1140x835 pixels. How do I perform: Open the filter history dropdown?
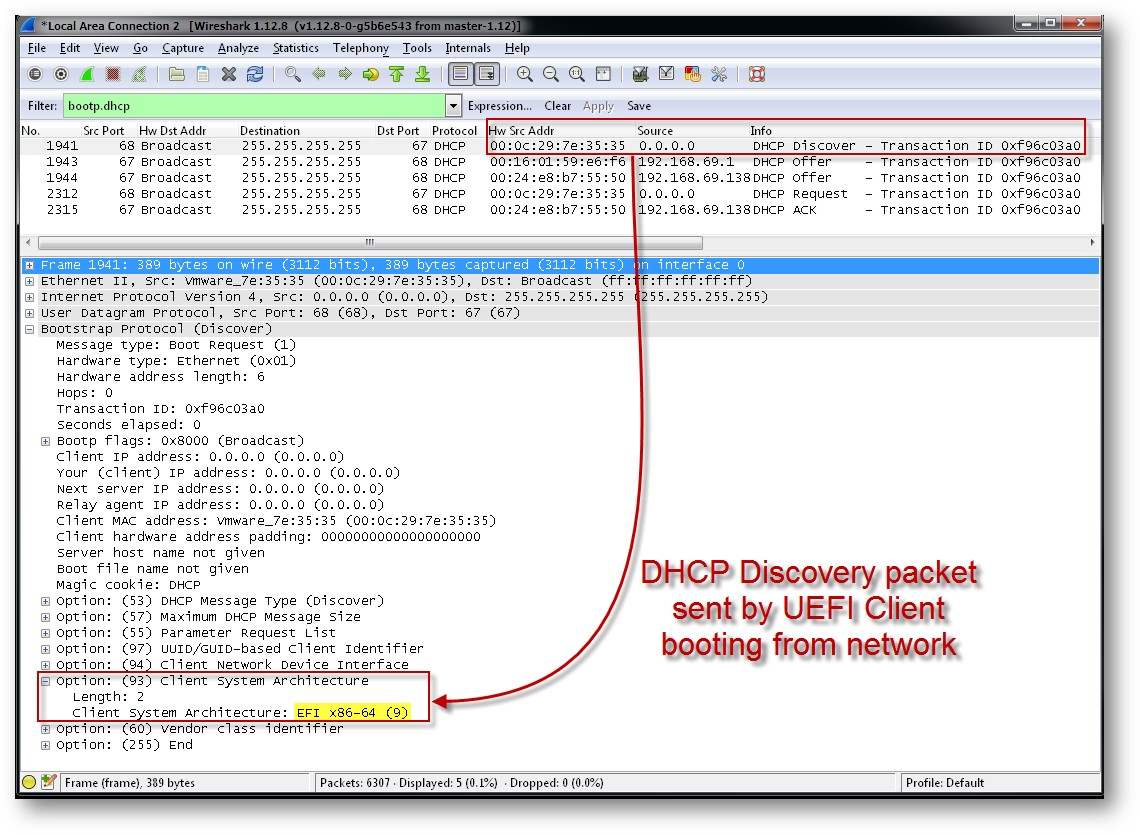453,105
